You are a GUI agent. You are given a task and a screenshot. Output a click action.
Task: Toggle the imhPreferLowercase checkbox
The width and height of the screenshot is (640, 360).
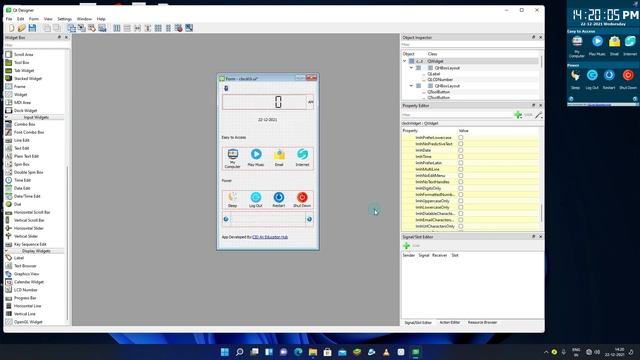pos(460,138)
